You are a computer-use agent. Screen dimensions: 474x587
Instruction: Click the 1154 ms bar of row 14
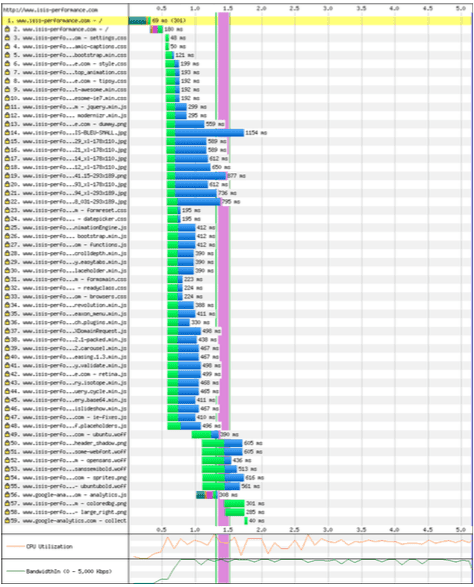[205, 133]
